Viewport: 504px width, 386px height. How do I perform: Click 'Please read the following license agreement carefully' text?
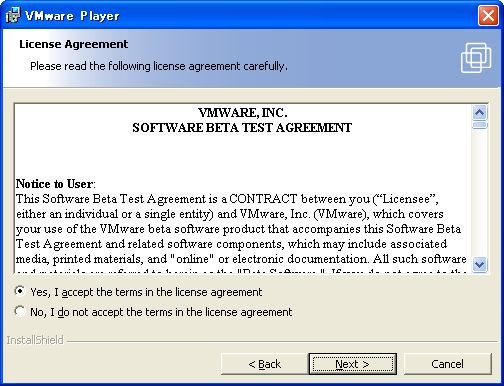(x=159, y=66)
